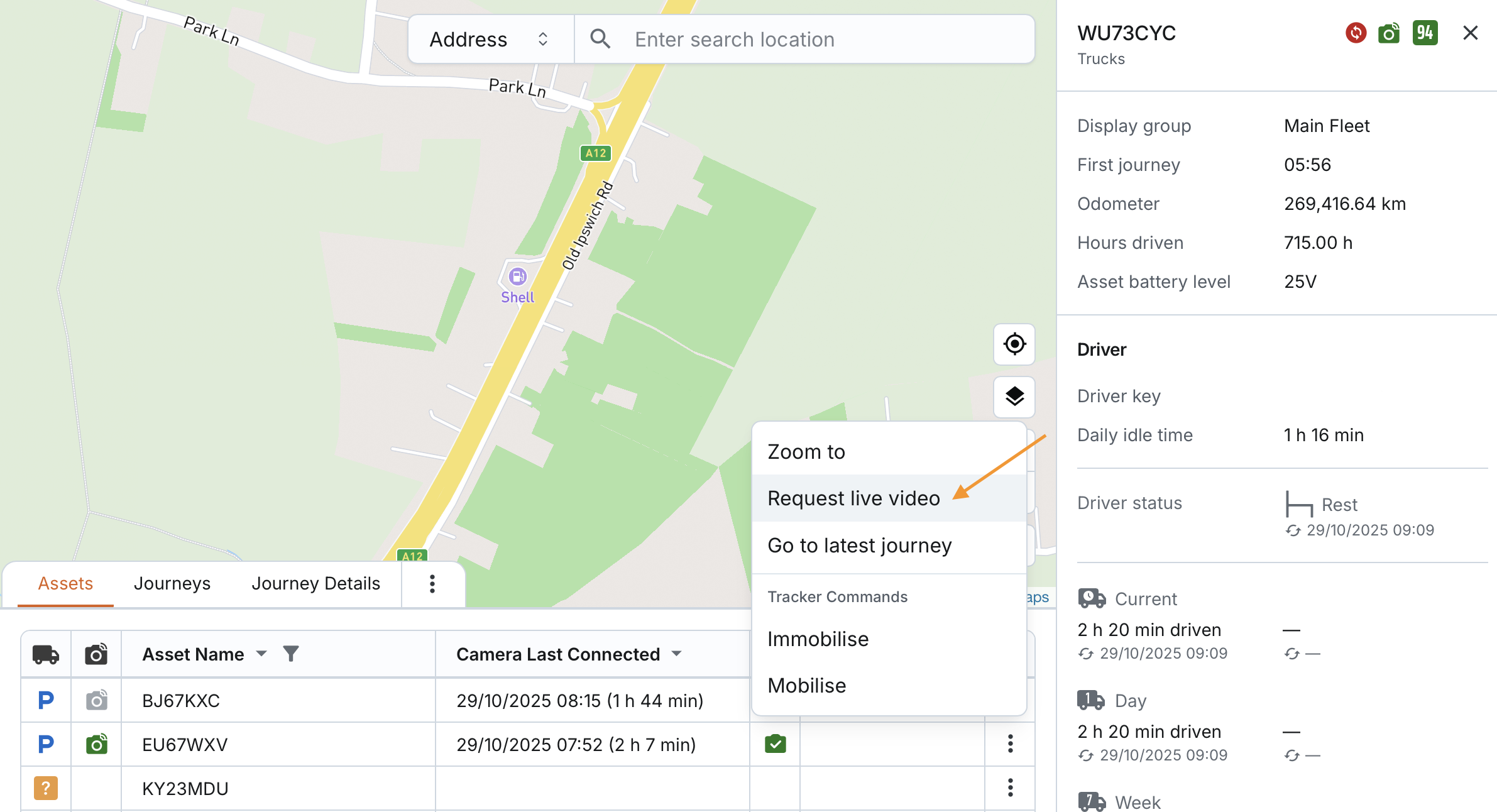Select Go to latest journey
Screen dimensions: 1497x812
(x=859, y=546)
